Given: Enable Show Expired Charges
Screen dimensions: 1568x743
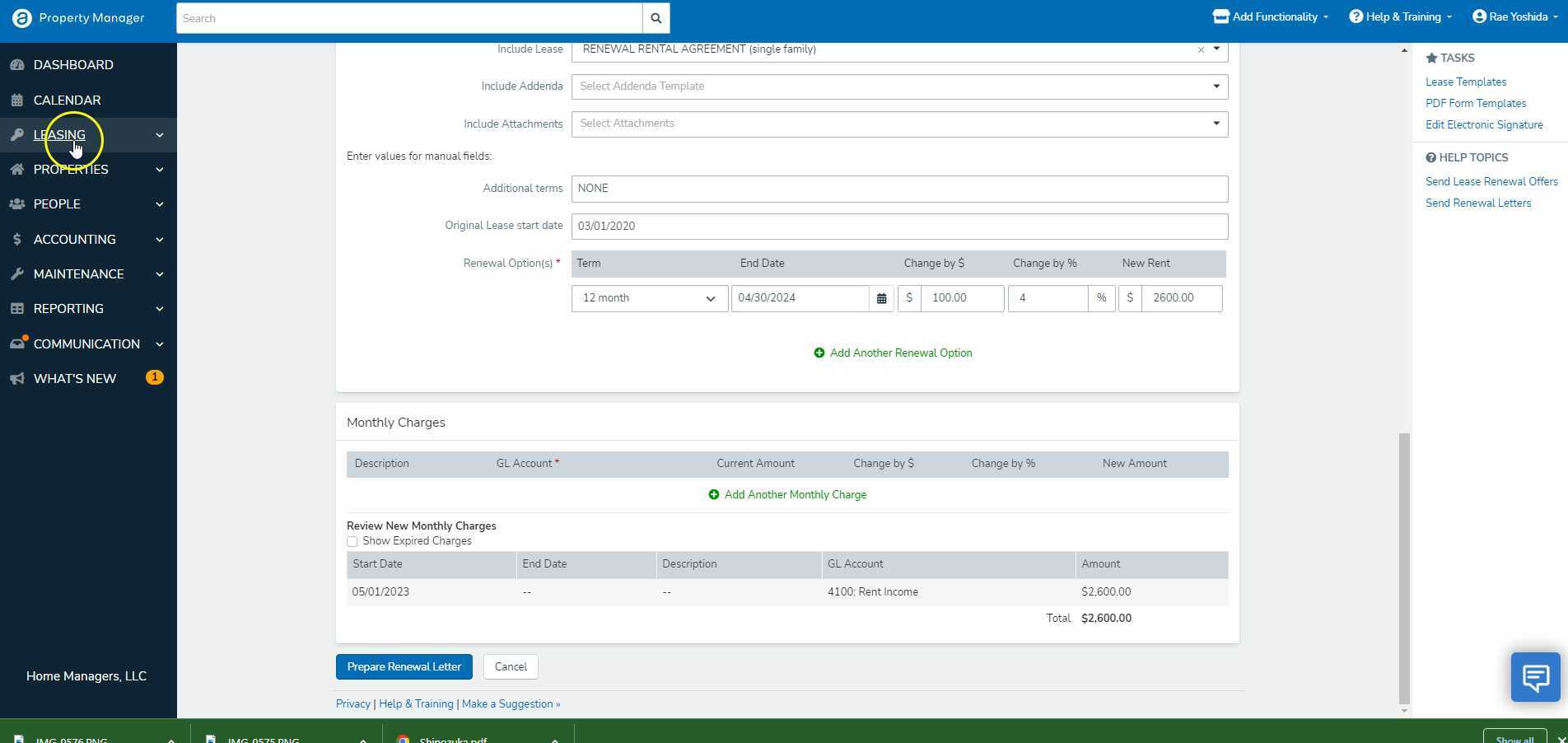Looking at the screenshot, I should coord(352,541).
